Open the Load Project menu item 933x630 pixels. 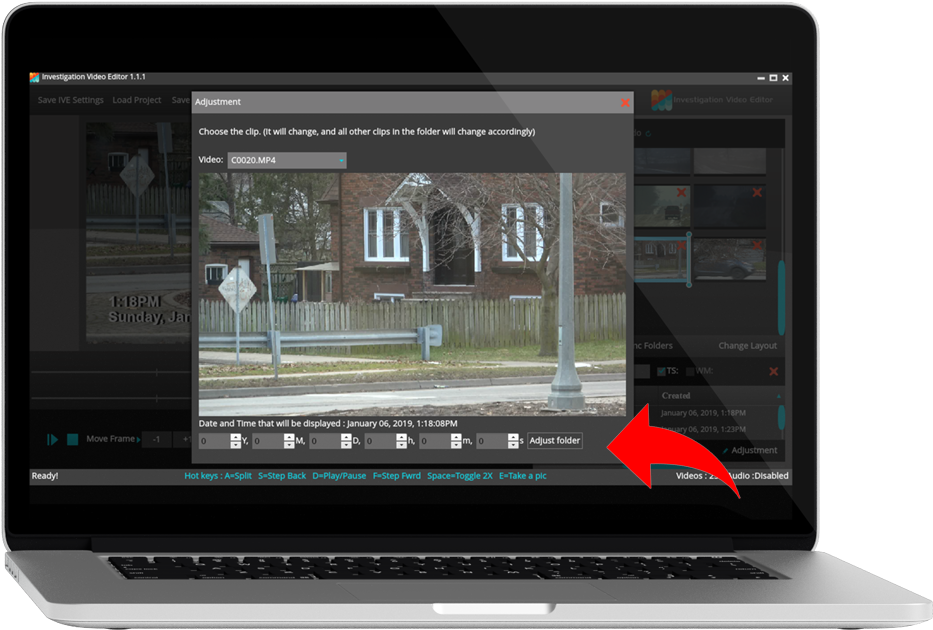click(137, 100)
